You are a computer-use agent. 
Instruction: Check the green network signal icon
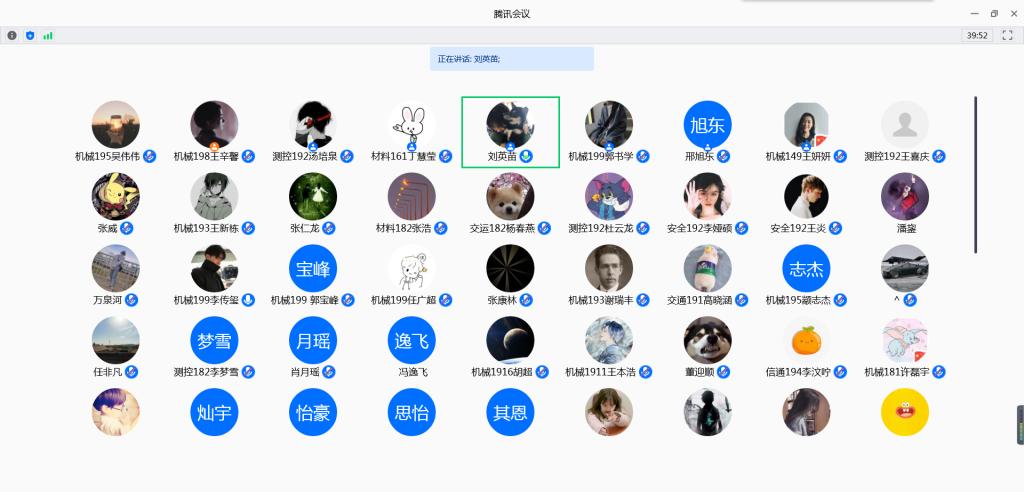48,35
